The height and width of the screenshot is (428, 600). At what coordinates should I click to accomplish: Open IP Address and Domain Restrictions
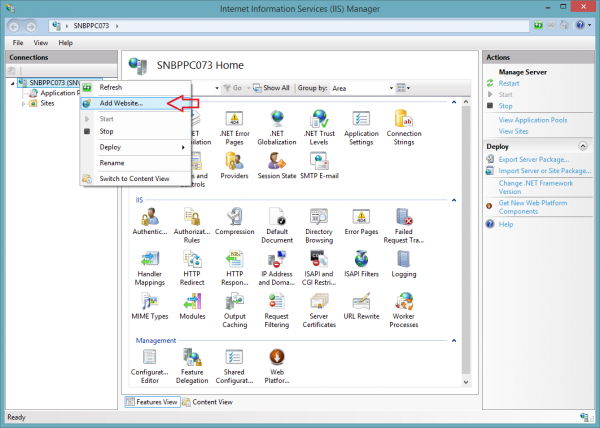click(277, 268)
